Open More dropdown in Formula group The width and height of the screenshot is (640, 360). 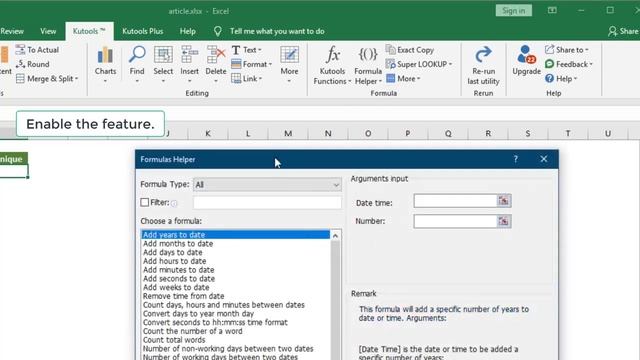pyautogui.click(x=403, y=78)
